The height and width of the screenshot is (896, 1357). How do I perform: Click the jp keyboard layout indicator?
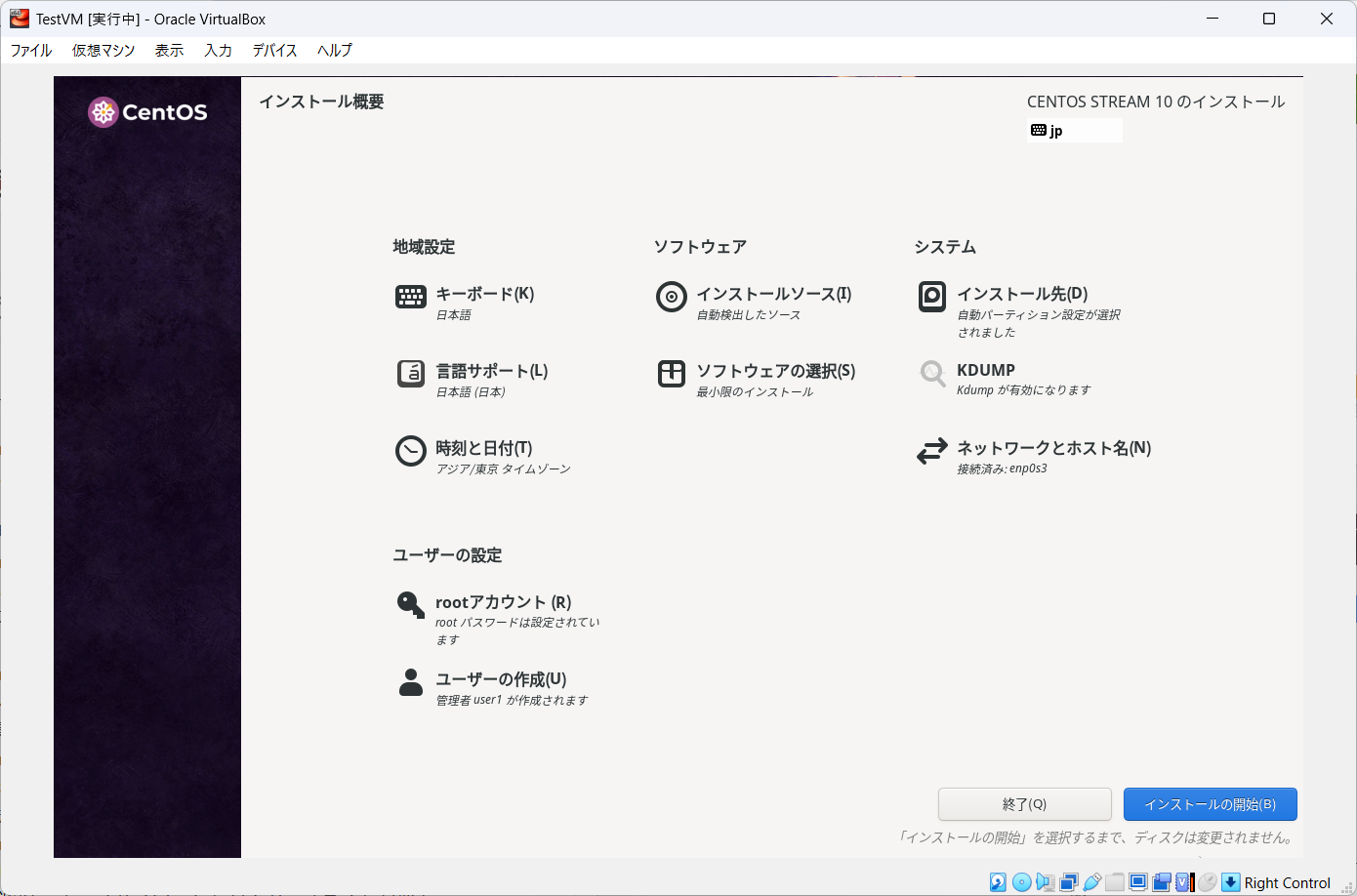1075,131
